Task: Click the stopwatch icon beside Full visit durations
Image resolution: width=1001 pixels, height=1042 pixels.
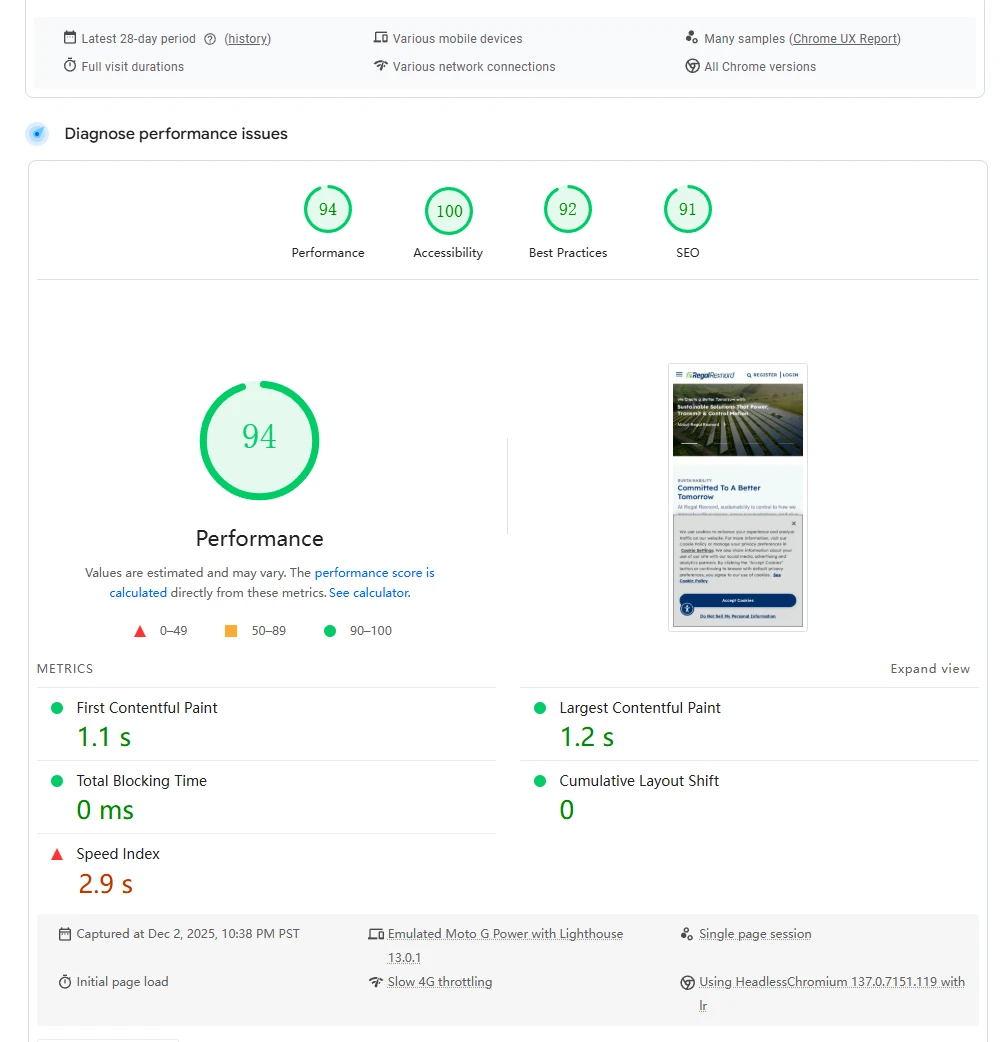Action: [x=70, y=65]
